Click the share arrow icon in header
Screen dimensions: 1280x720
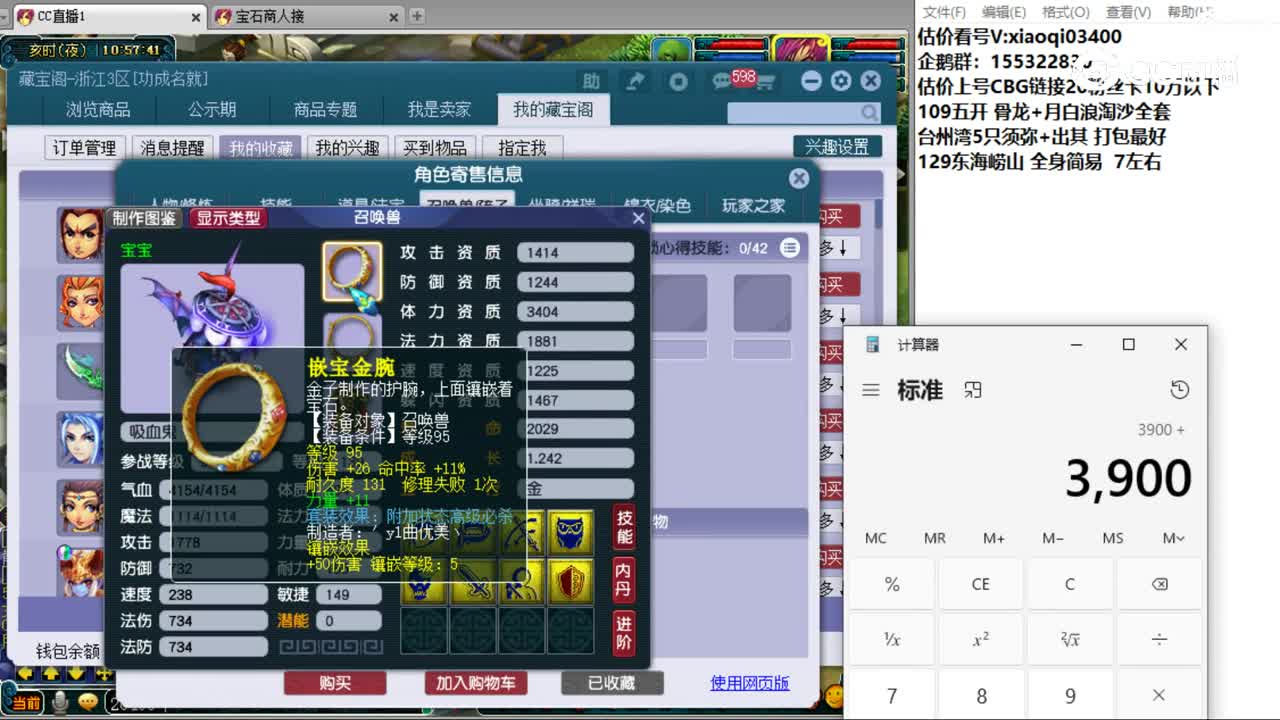(636, 81)
